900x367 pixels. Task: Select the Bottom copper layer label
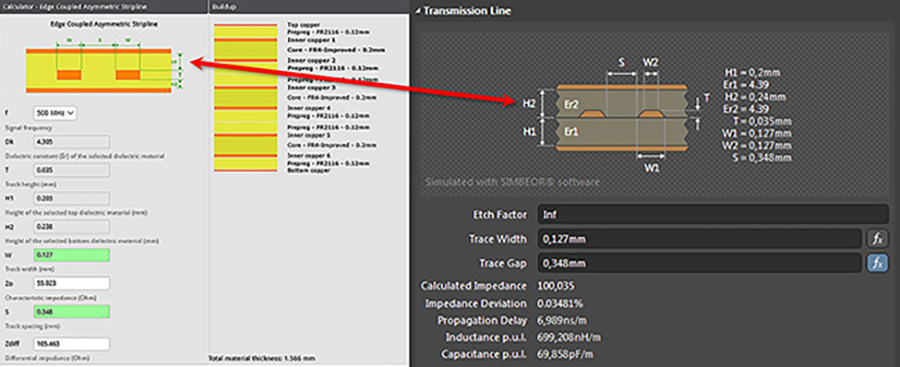(308, 171)
